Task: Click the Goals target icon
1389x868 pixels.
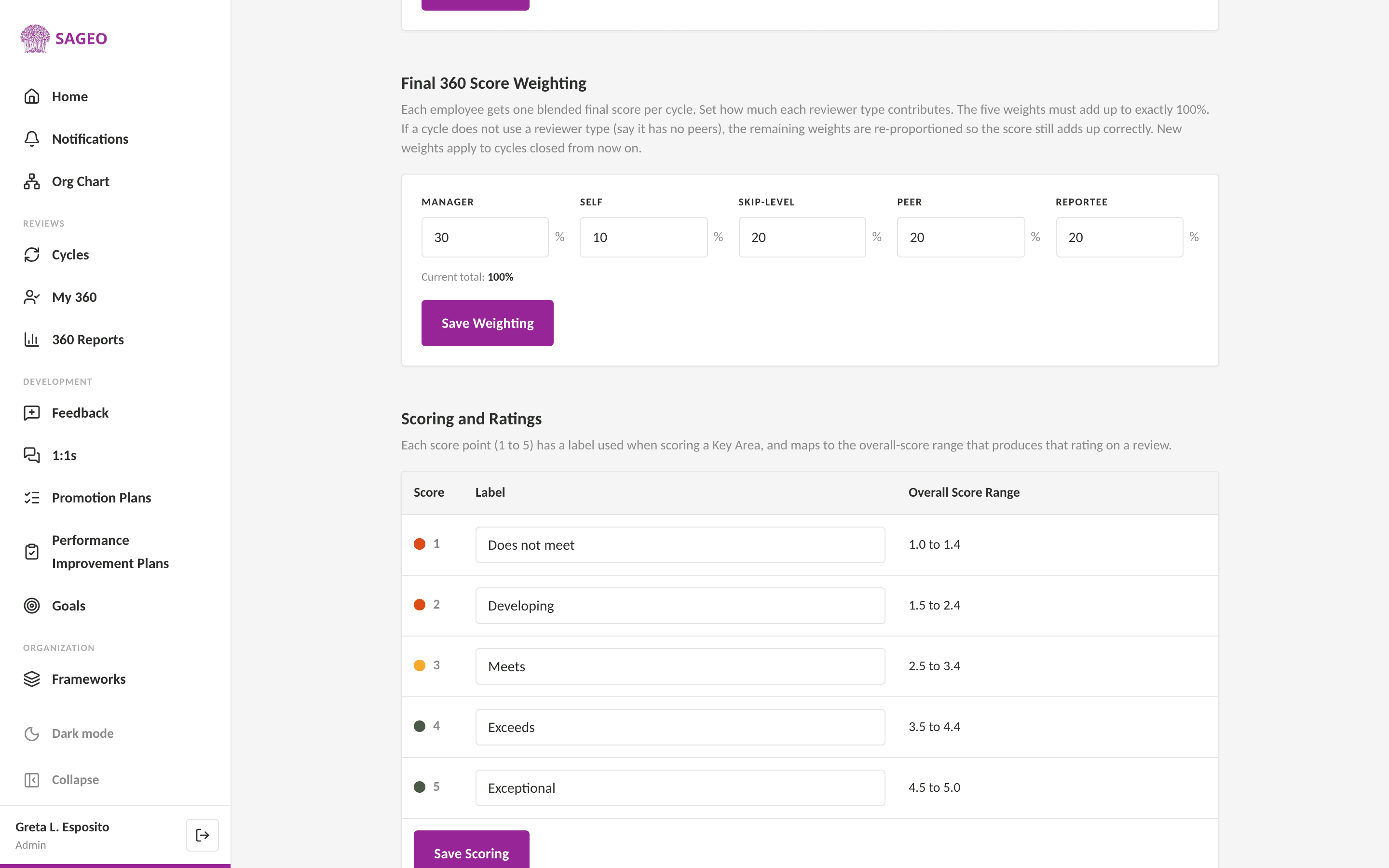Action: point(31,606)
